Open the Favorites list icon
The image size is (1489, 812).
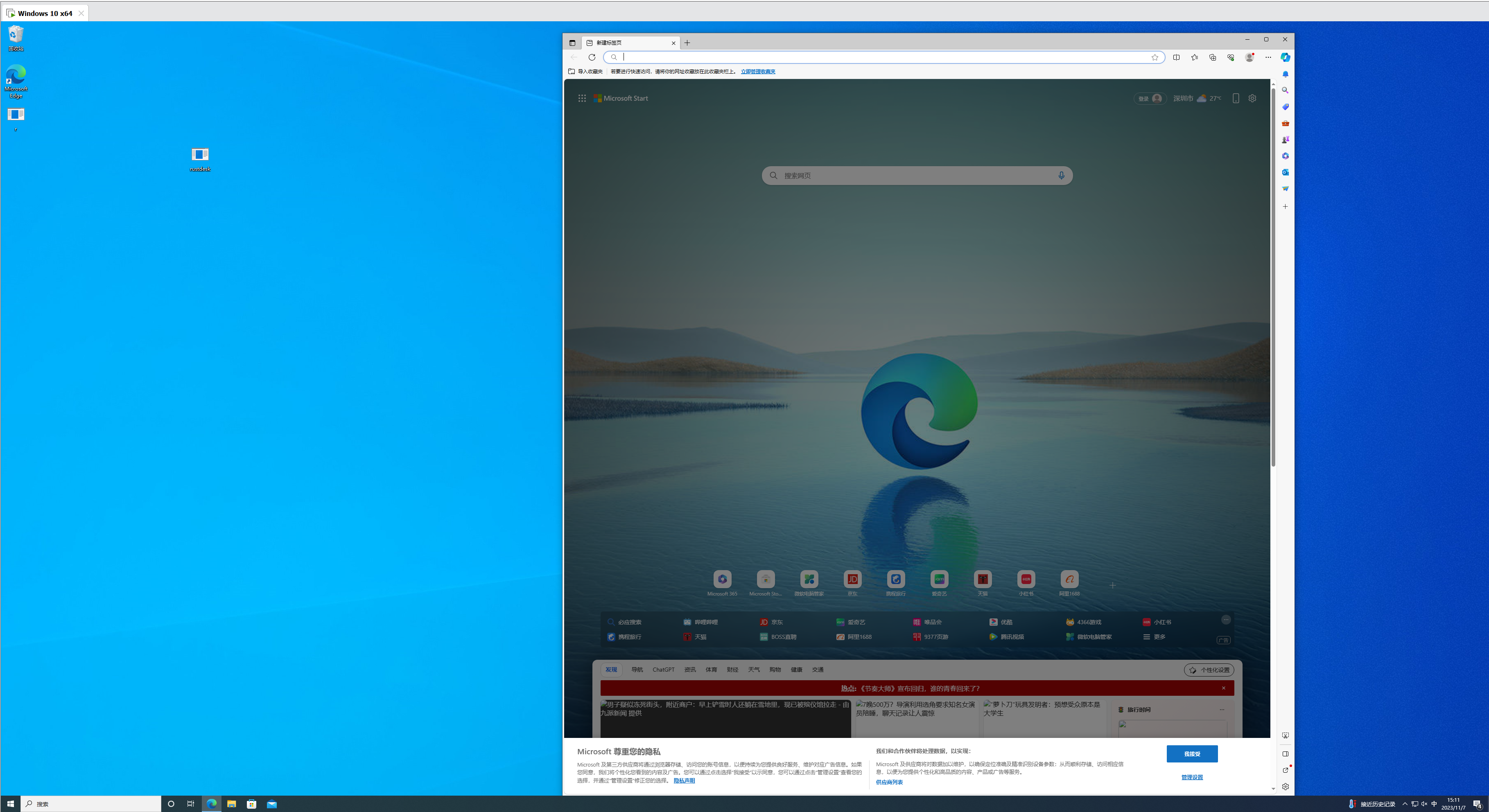(1194, 57)
